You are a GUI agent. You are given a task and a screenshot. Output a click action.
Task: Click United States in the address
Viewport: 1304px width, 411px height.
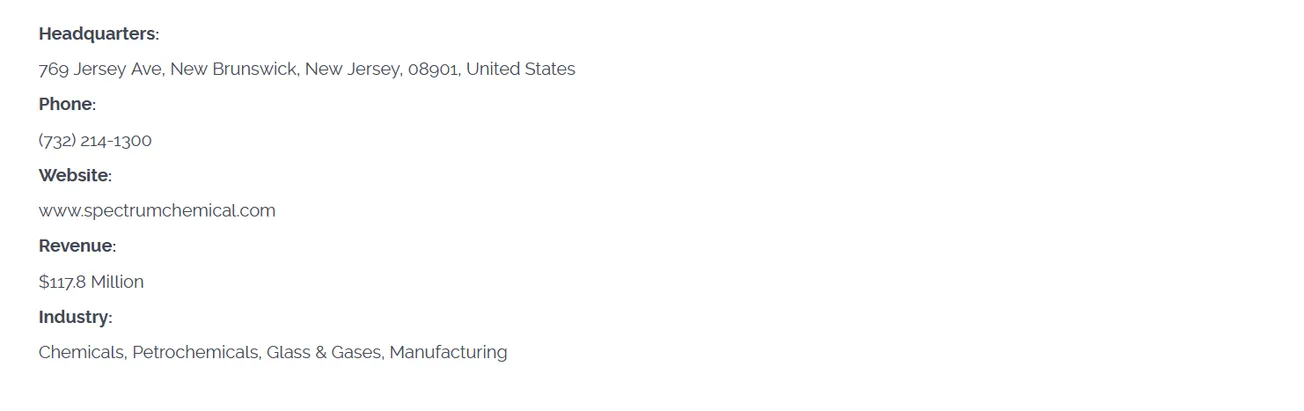[x=520, y=70]
